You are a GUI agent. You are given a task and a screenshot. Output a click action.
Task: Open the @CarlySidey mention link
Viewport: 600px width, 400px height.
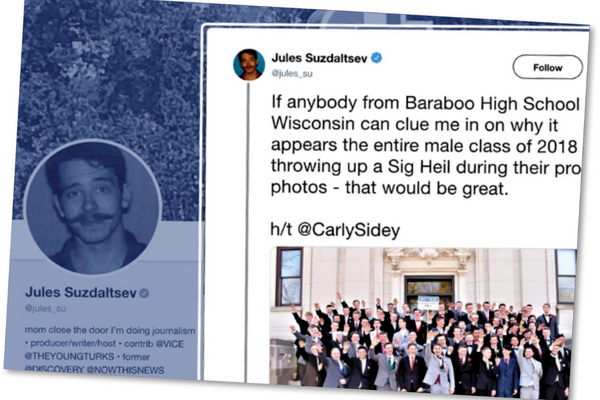349,230
